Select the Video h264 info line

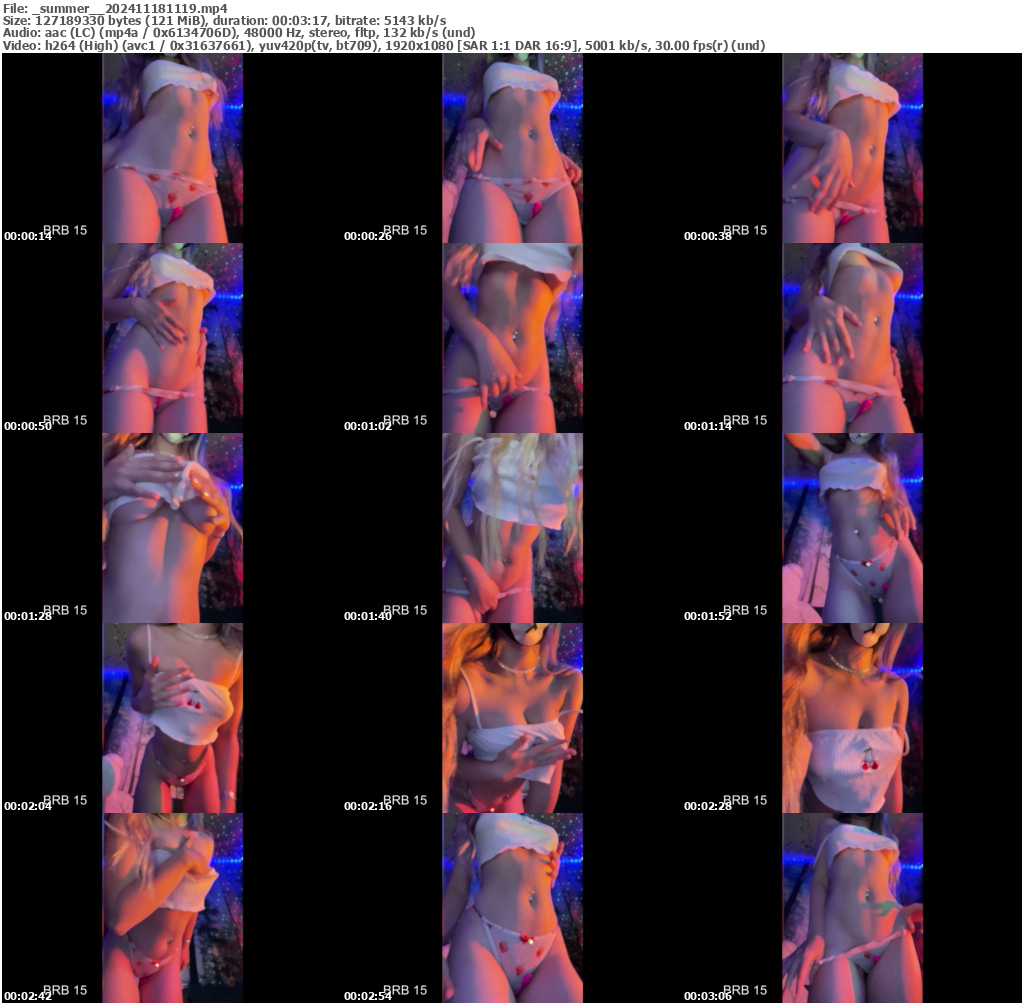pos(384,44)
